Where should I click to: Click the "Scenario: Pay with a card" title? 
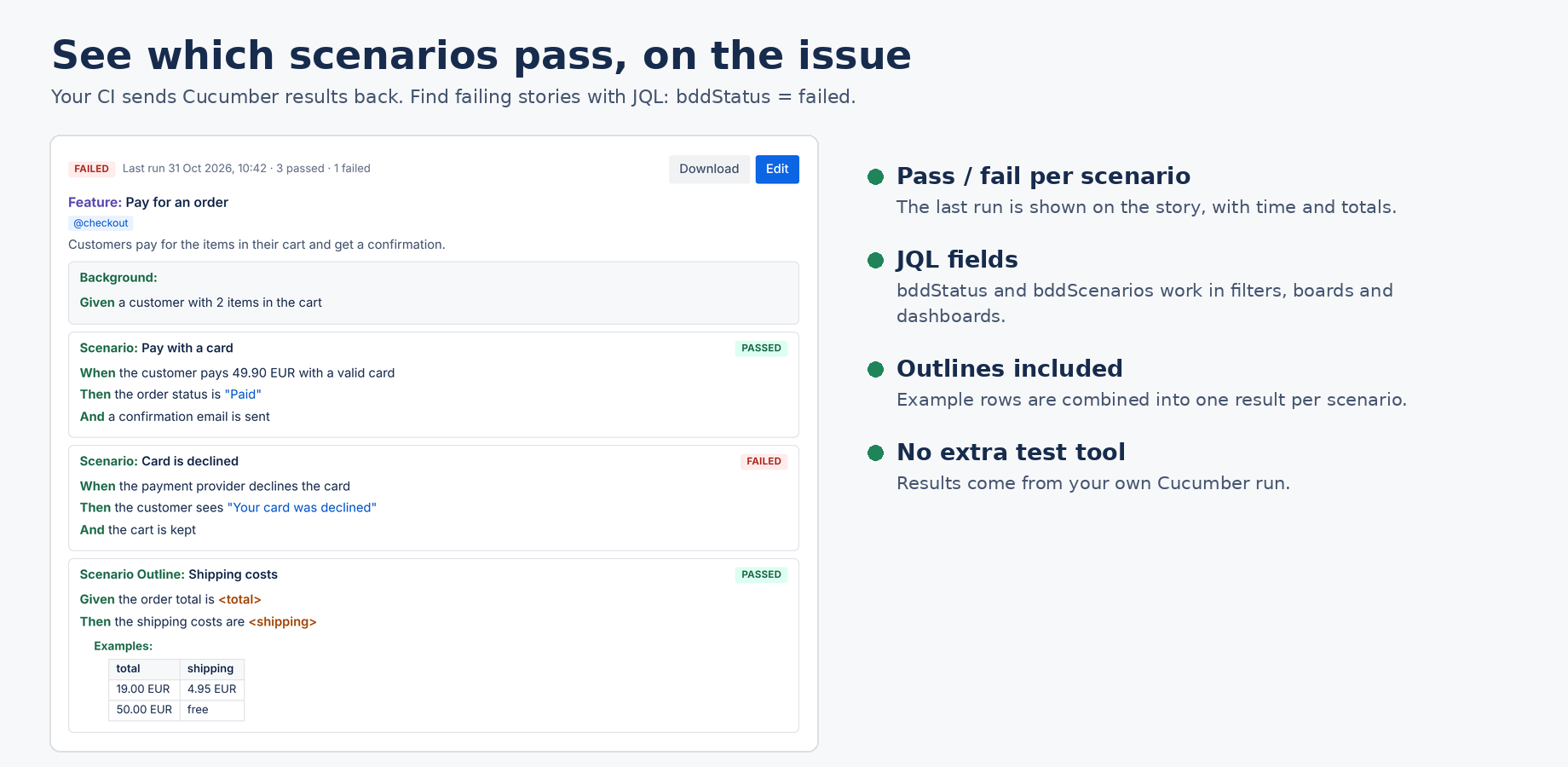157,348
